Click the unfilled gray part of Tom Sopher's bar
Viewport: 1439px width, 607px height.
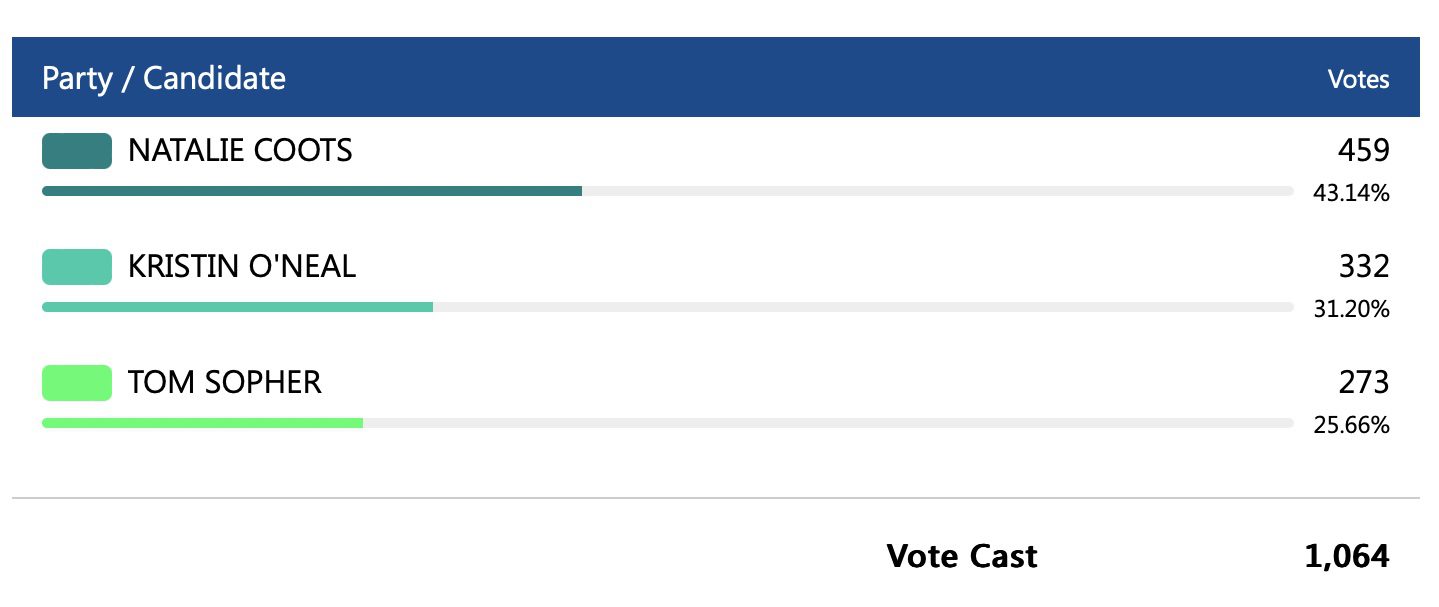828,423
